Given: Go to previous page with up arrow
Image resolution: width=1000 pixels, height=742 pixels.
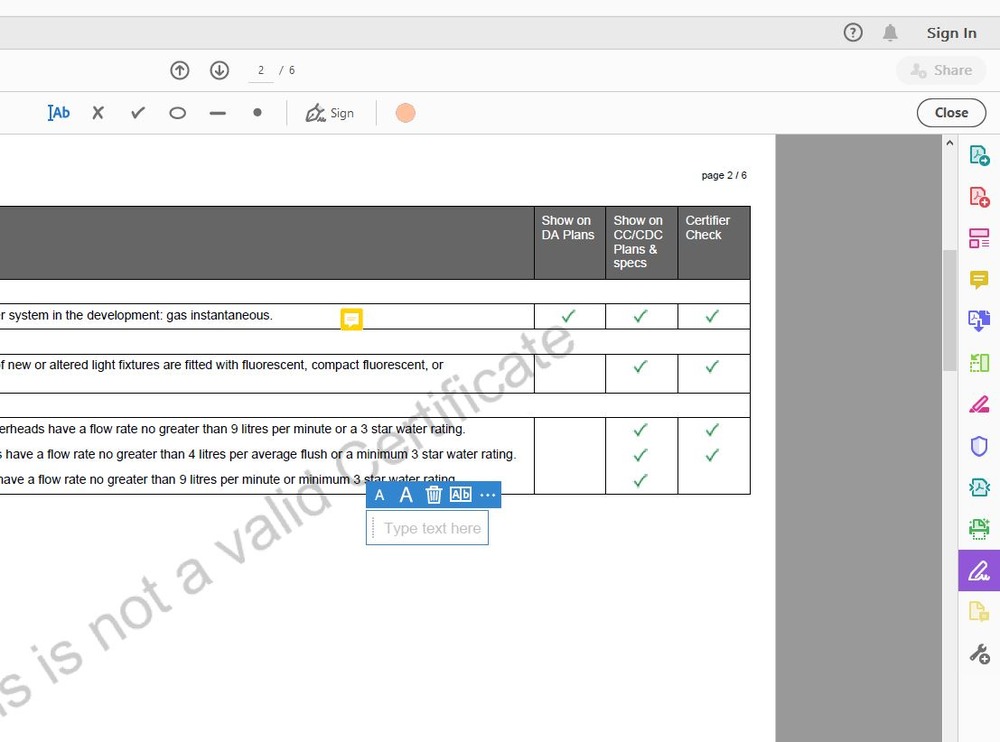Looking at the screenshot, I should coord(180,70).
